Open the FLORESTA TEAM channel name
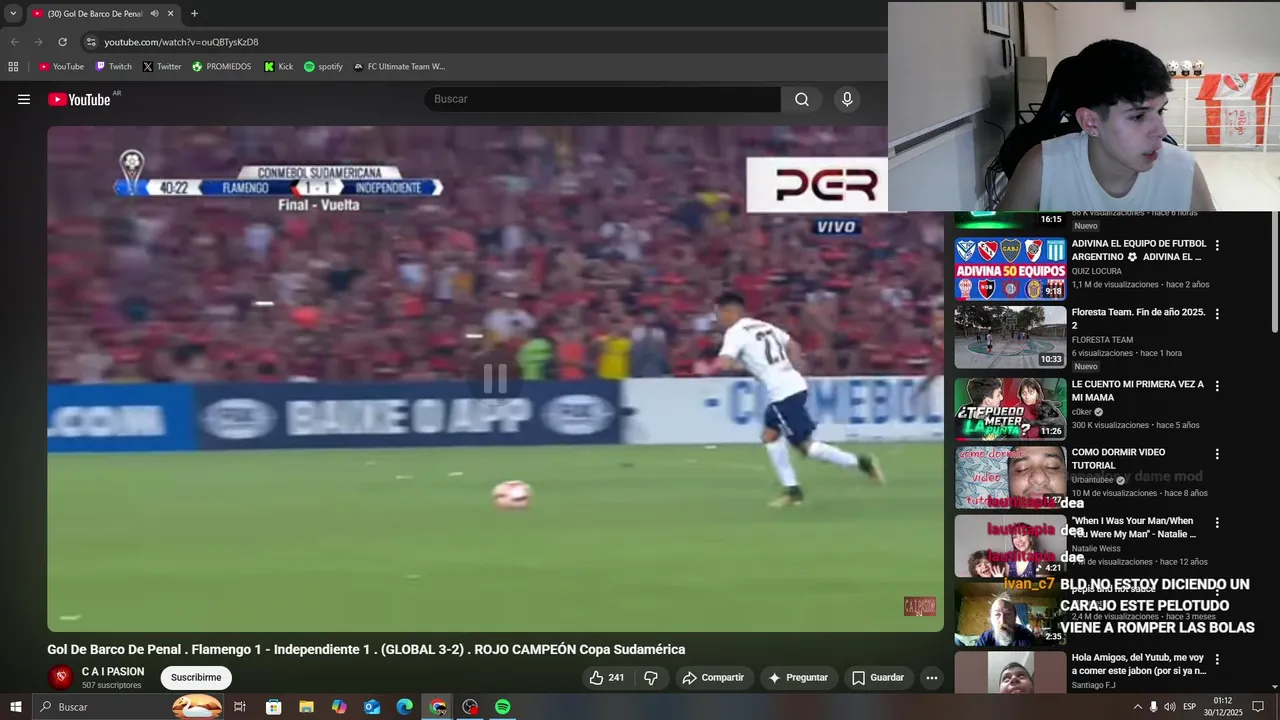Image resolution: width=1280 pixels, height=720 pixels. 1102,340
